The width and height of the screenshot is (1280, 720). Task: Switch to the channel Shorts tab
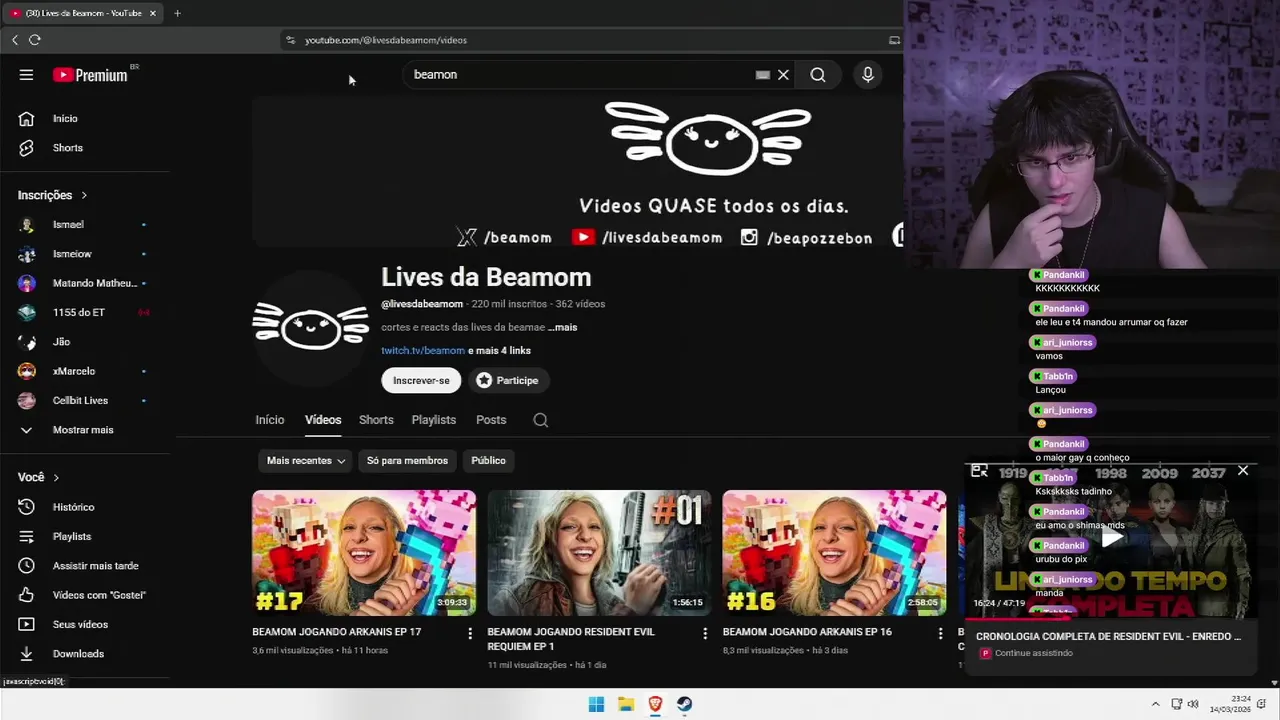[376, 420]
